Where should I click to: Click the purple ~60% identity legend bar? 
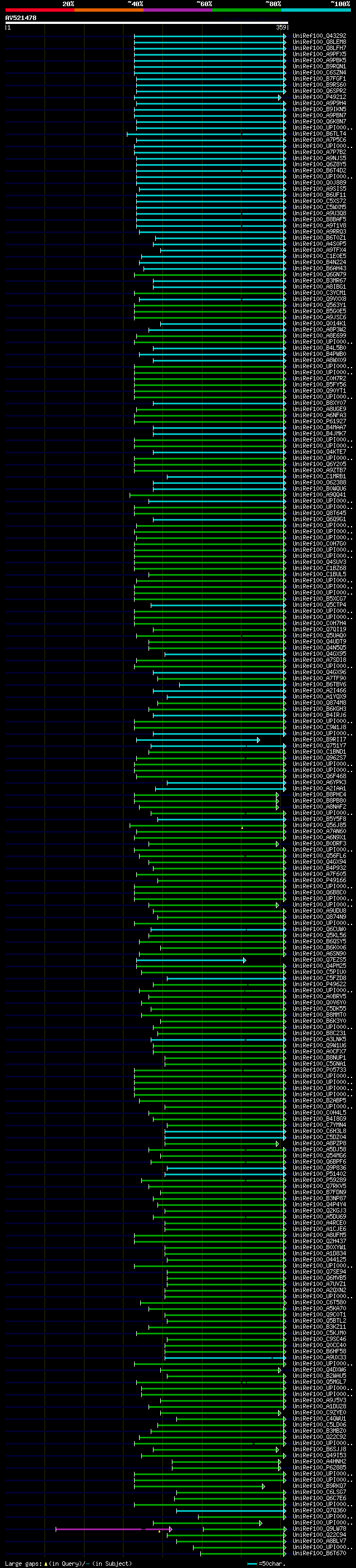(x=177, y=10)
